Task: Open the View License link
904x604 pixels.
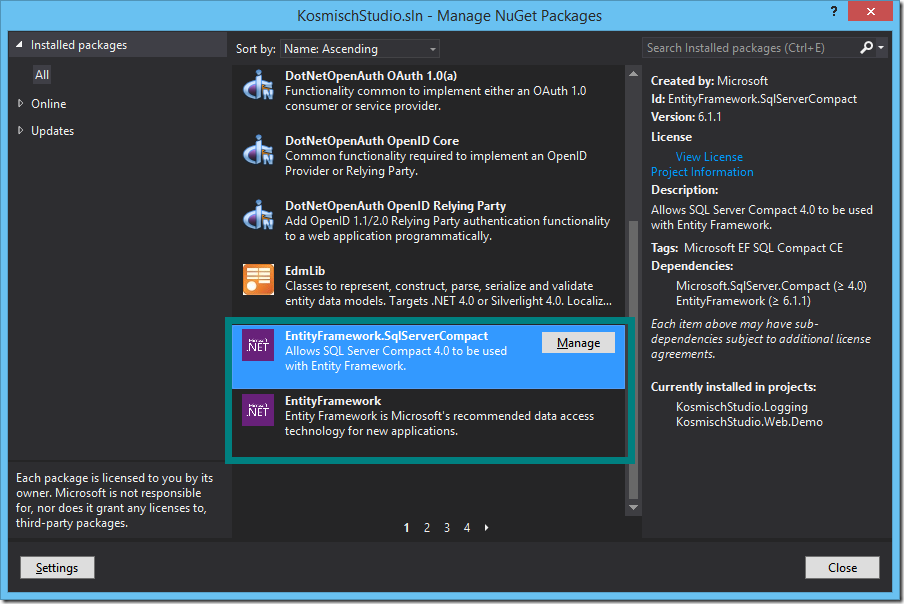Action: (709, 157)
